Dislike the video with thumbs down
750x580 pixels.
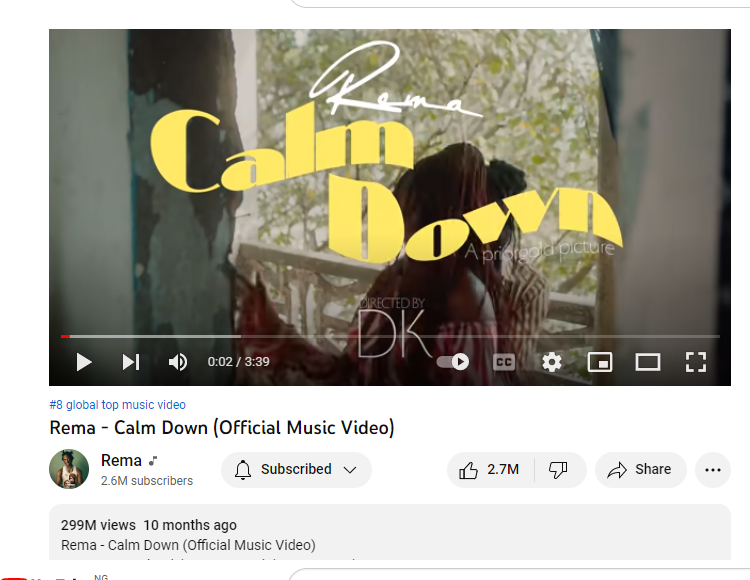558,470
